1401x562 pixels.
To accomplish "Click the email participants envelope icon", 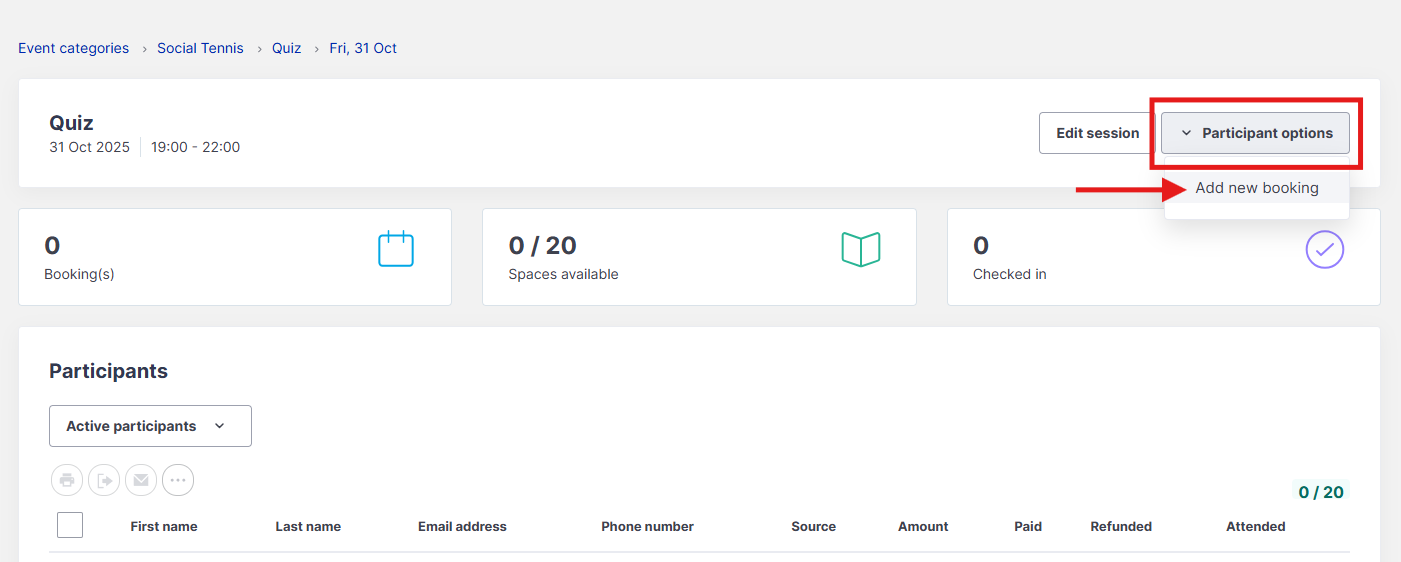I will [x=141, y=480].
